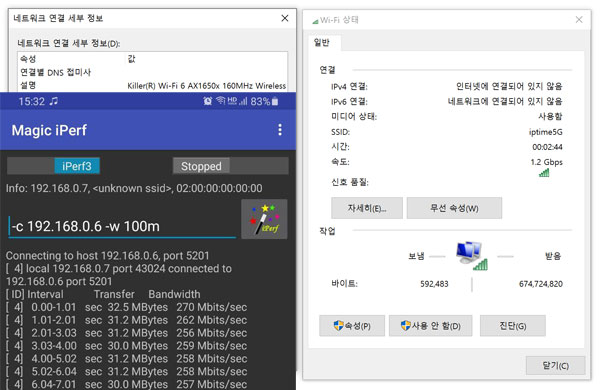Tap the 4.00-5.02 sec 258 Mbits/sec row
Viewport: 600px width, 390px height.
click(126, 359)
